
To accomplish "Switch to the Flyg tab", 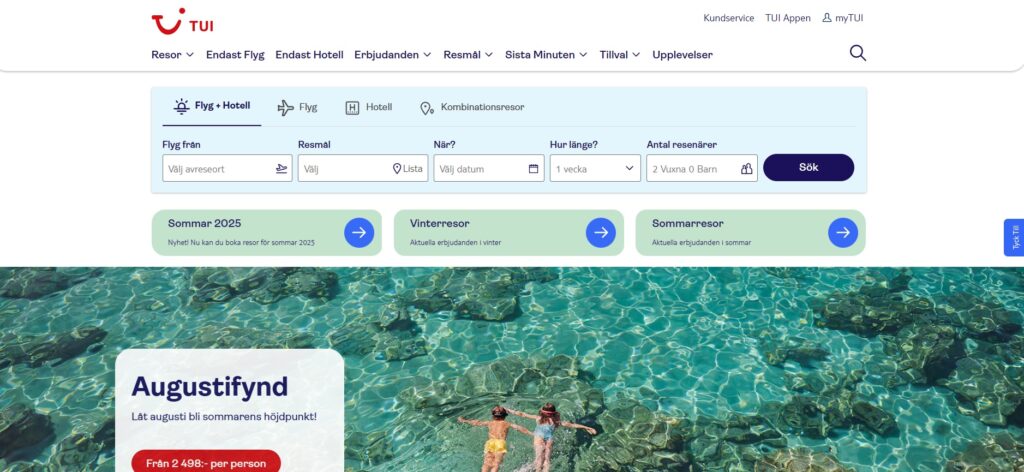I will [297, 107].
